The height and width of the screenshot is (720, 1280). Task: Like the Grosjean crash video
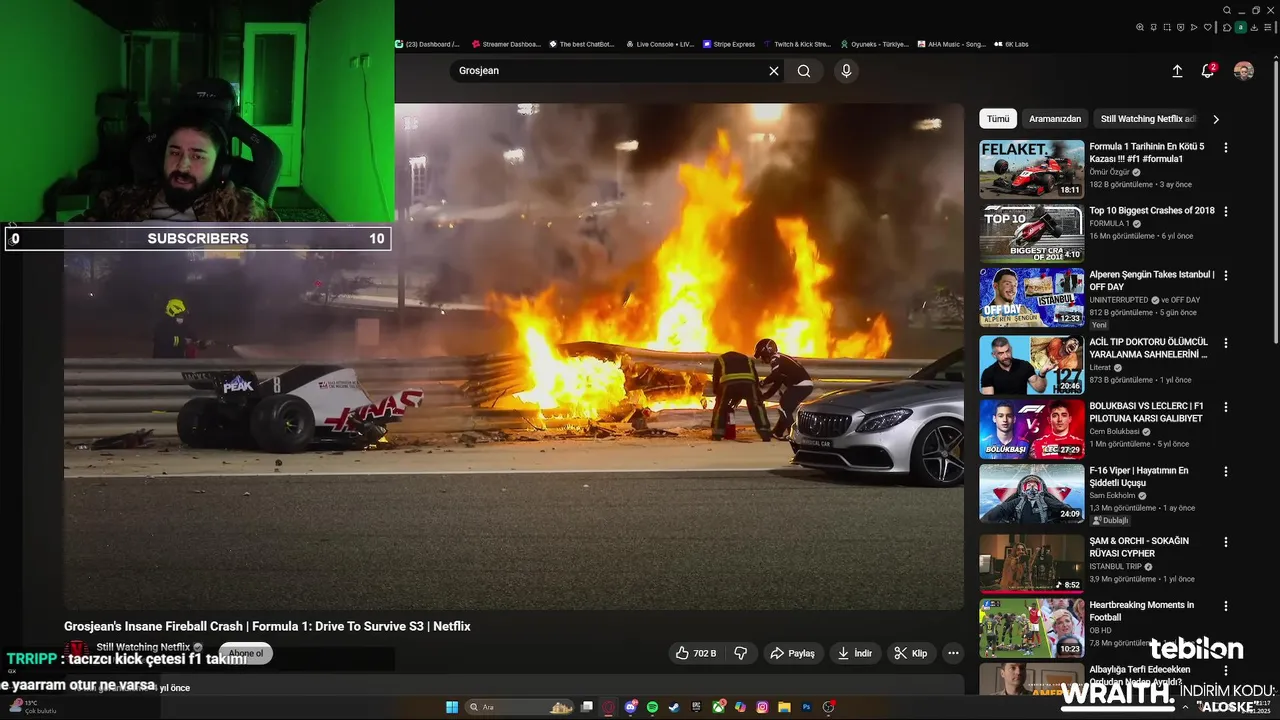694,653
